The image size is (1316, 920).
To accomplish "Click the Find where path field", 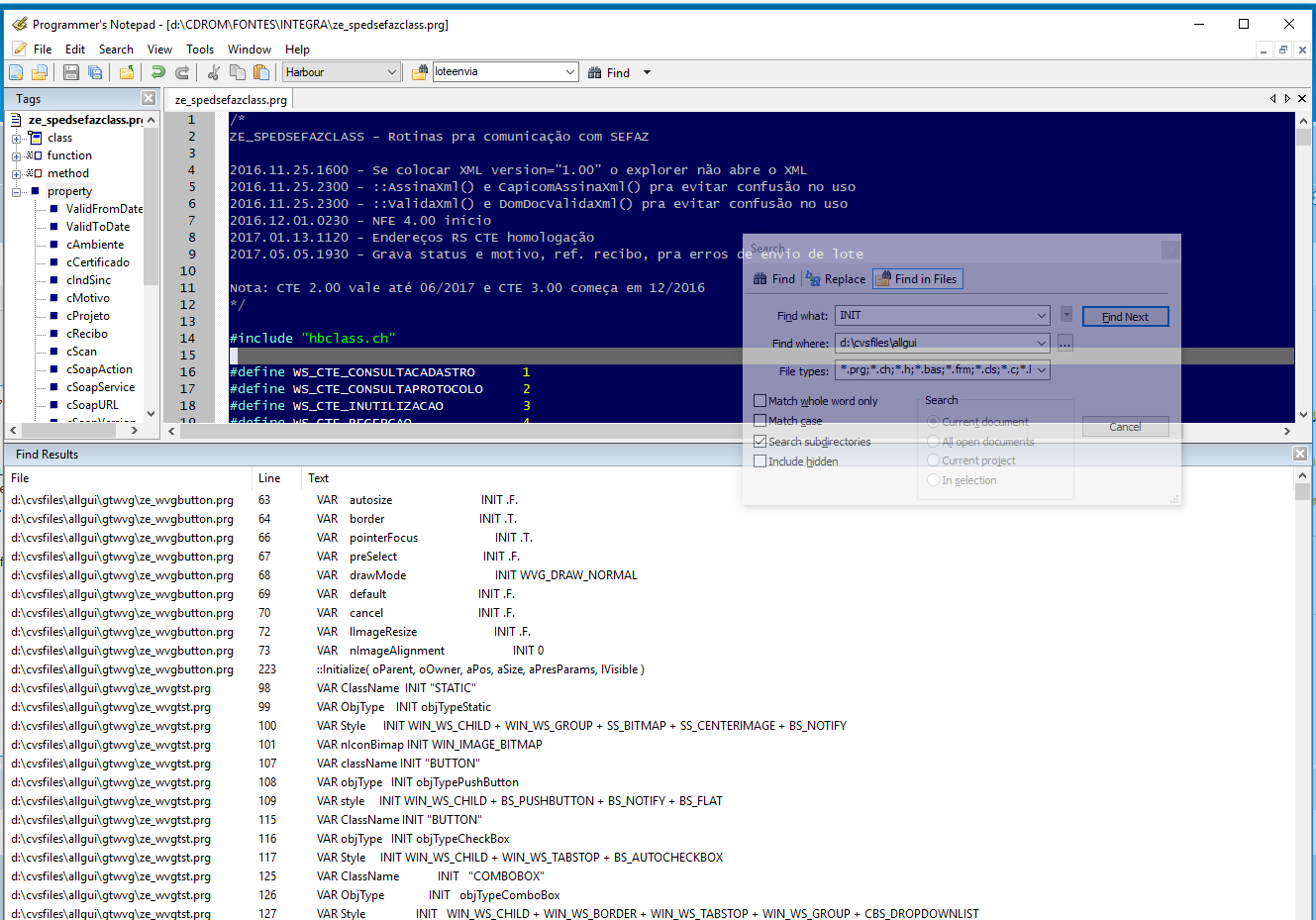I will point(935,343).
